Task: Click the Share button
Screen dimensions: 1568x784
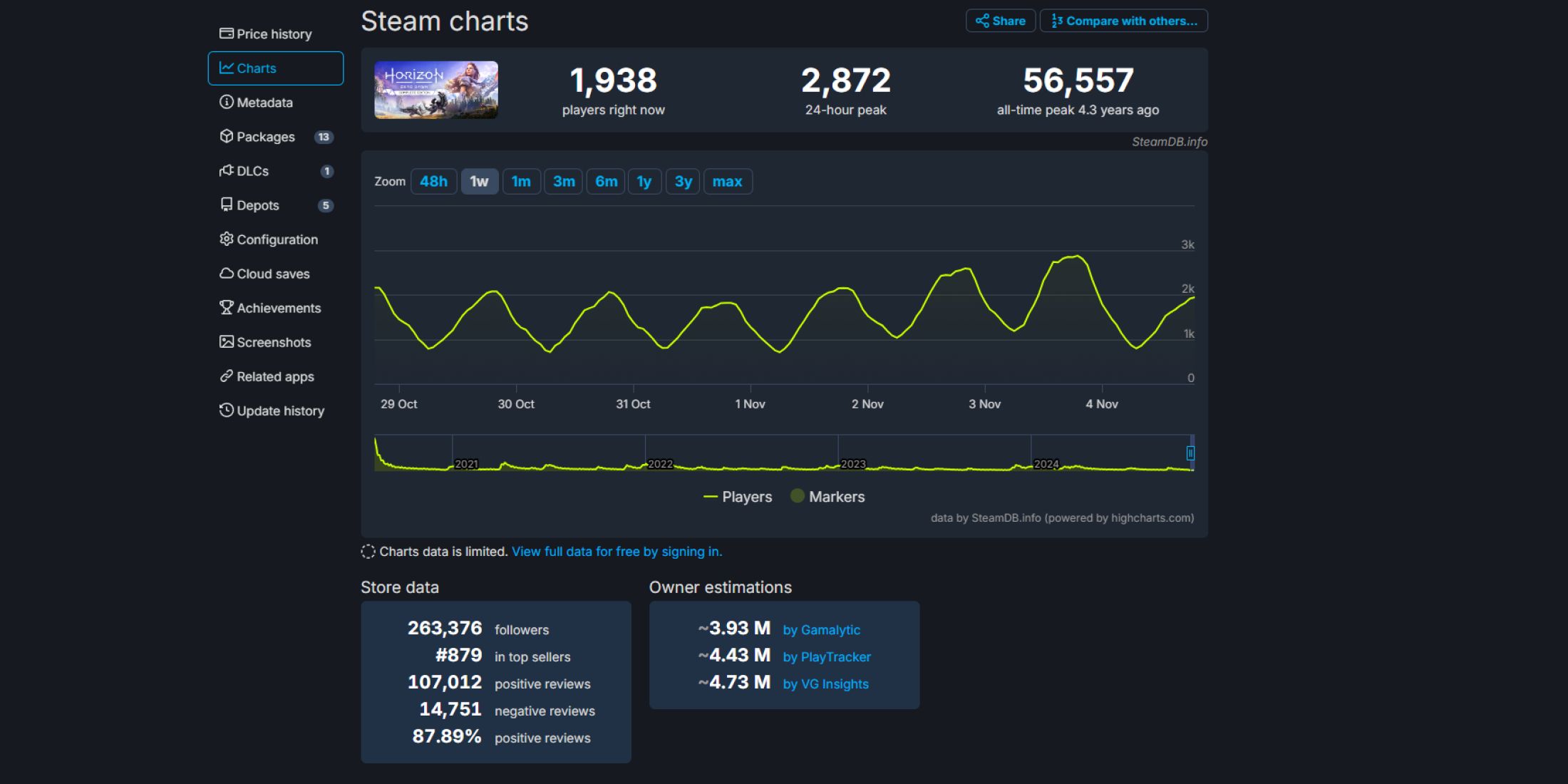Action: pos(1001,21)
